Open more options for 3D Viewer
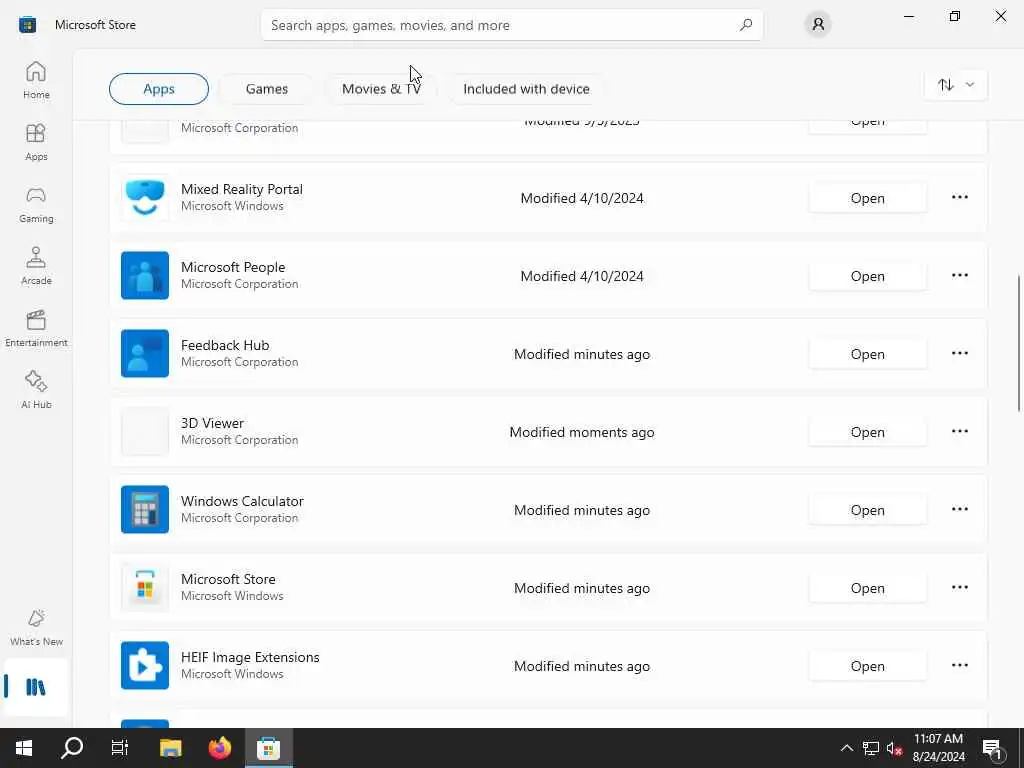 pyautogui.click(x=959, y=432)
